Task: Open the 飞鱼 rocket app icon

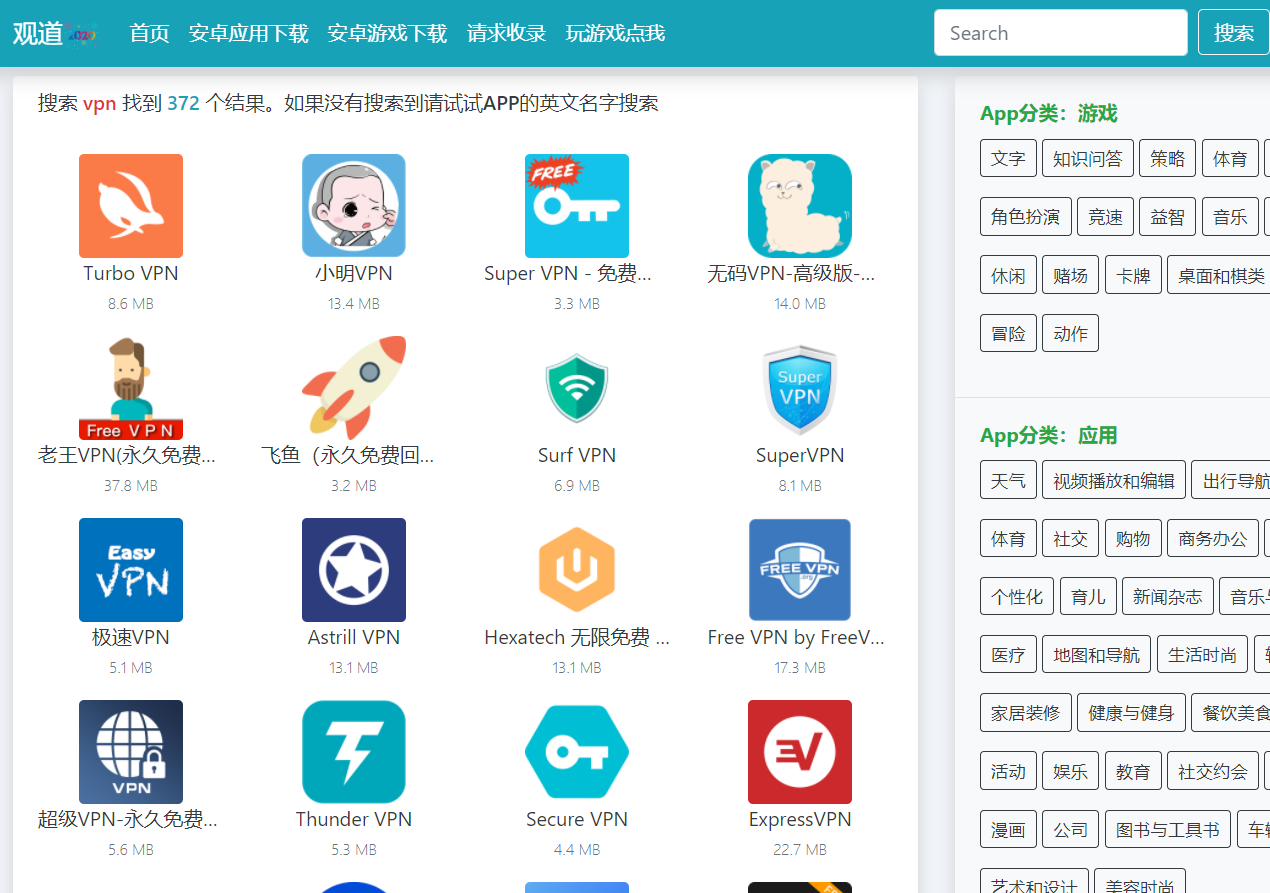Action: (x=354, y=388)
